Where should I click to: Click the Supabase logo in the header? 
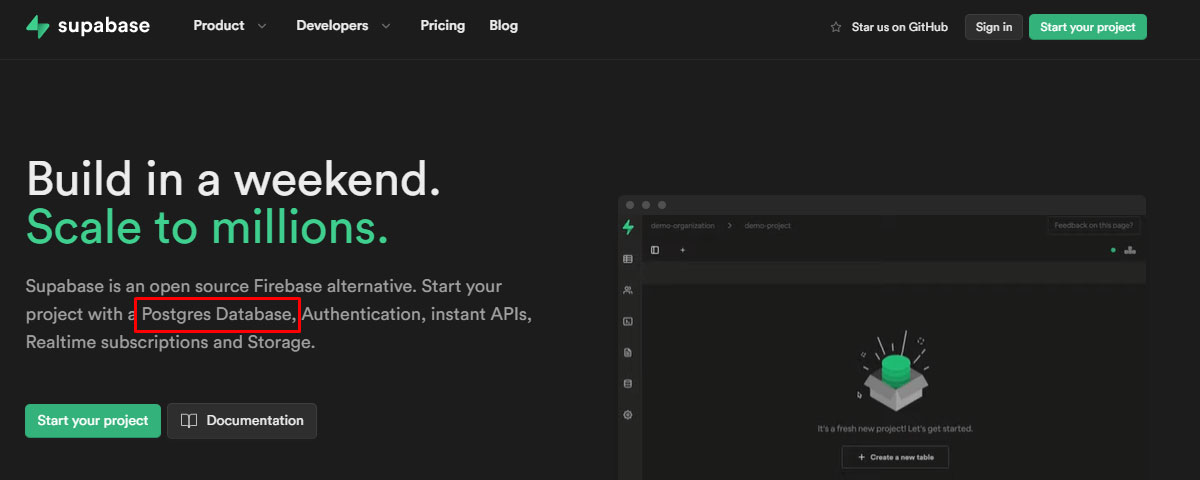point(88,26)
